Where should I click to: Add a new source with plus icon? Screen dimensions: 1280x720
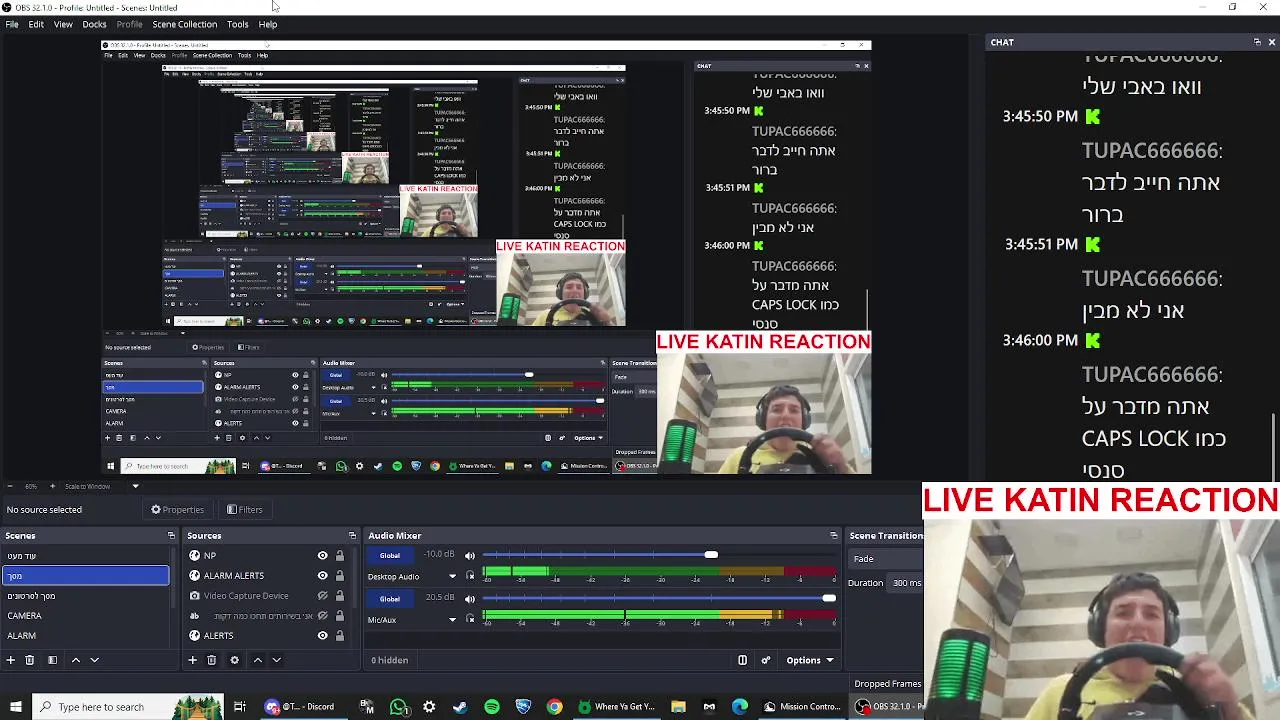pyautogui.click(x=192, y=660)
